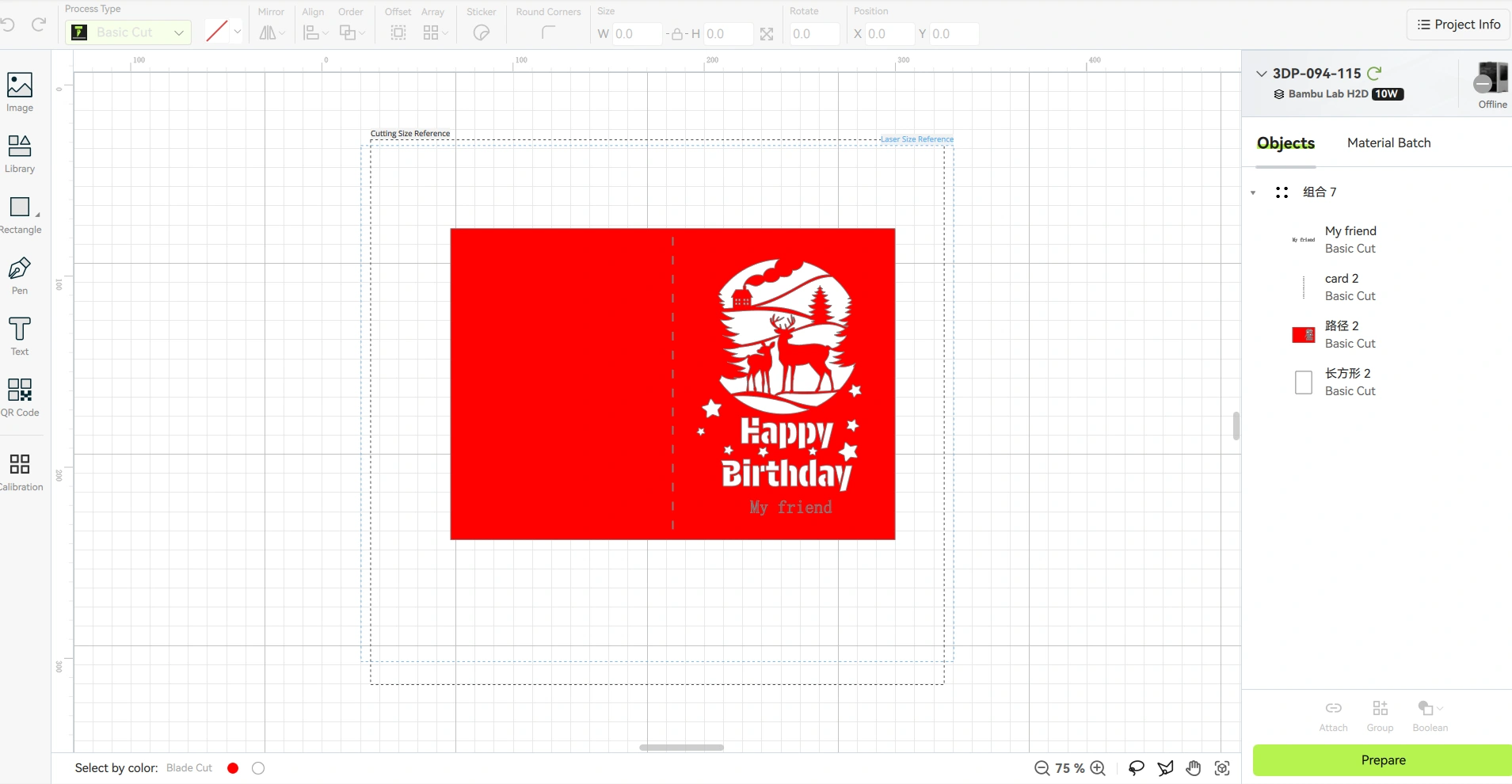Image resolution: width=1512 pixels, height=784 pixels.
Task: Select the Rectangle shape tool
Action: tap(21, 215)
